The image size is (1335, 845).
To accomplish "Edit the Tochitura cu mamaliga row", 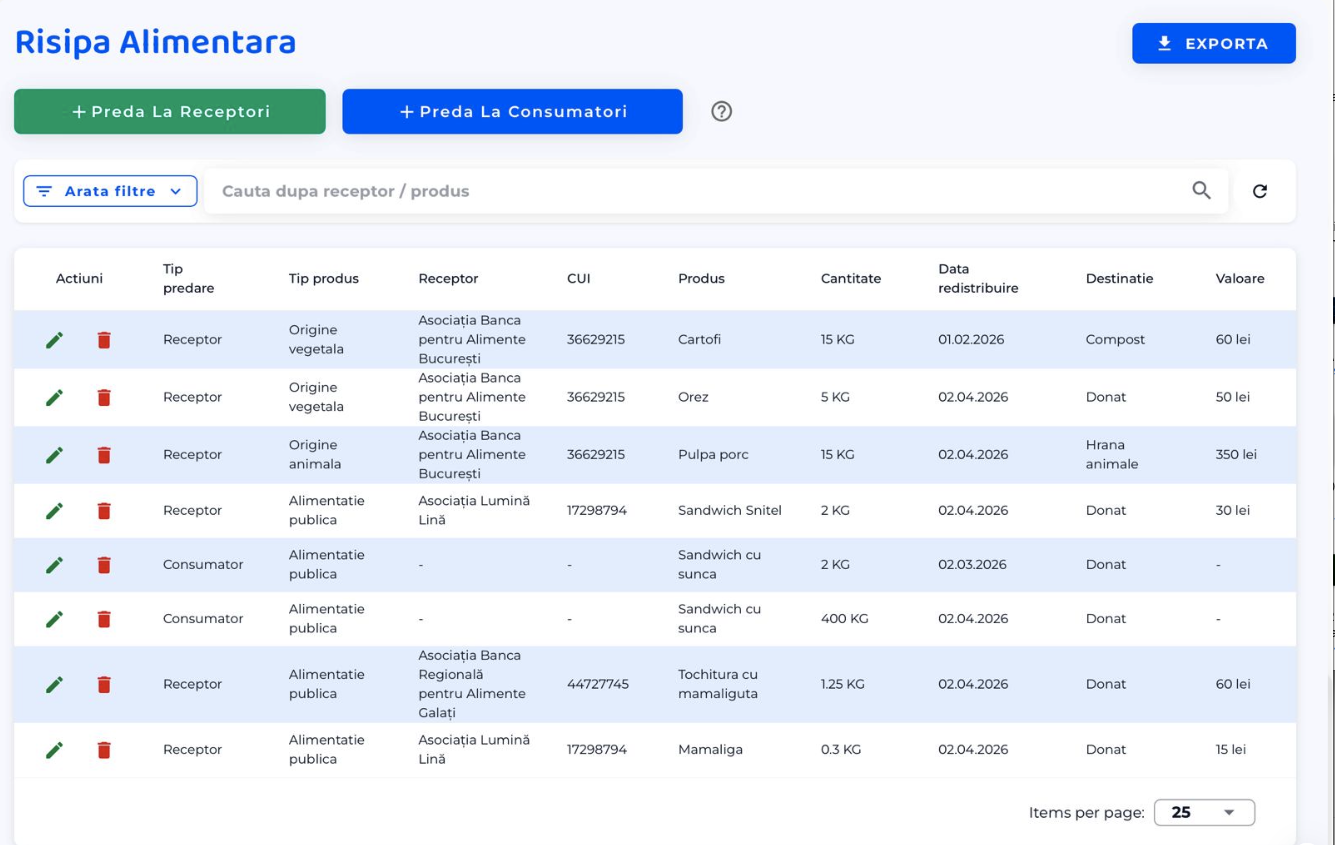I will (x=55, y=685).
